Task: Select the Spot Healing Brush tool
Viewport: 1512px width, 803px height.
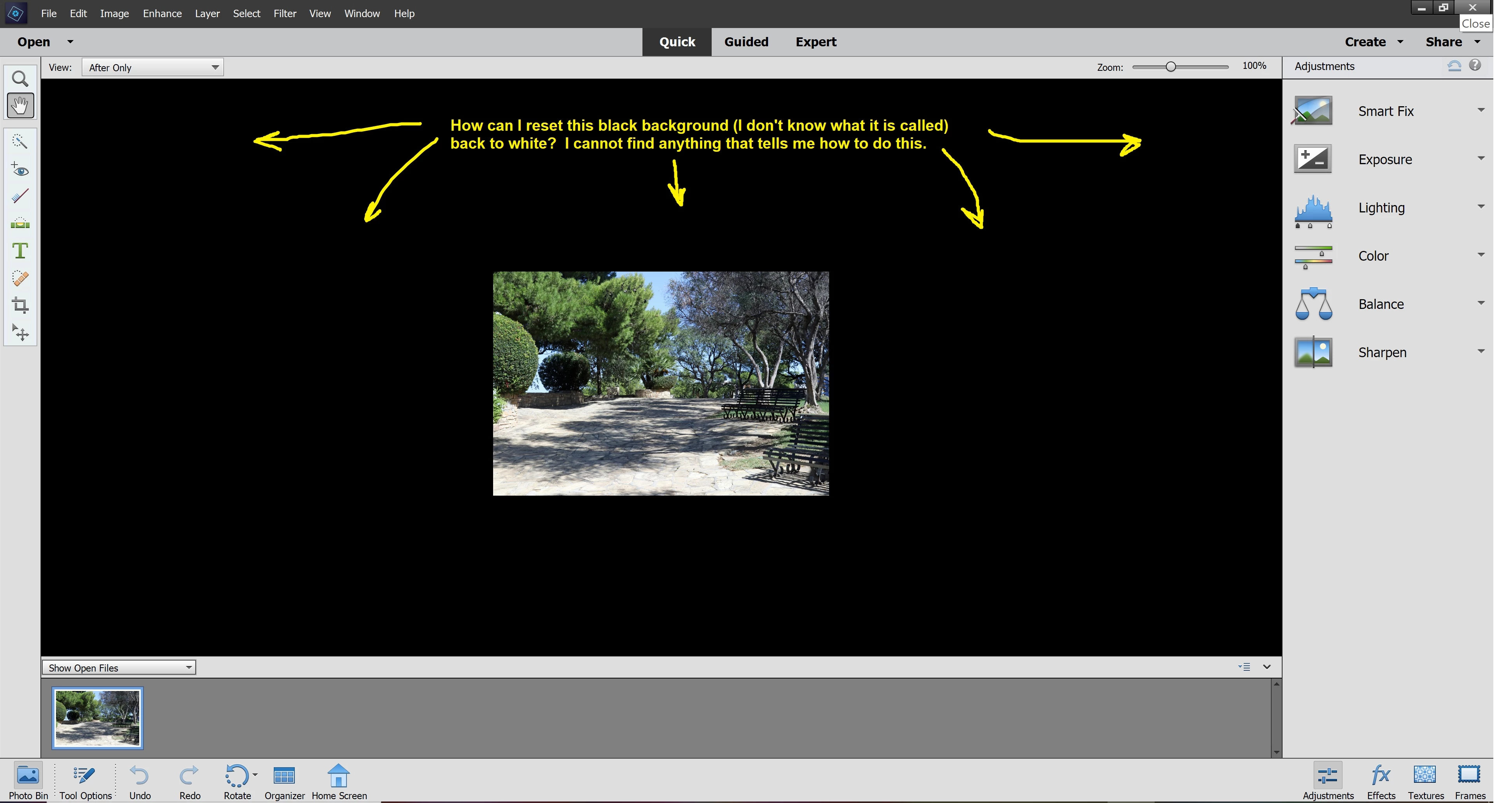Action: [20, 278]
